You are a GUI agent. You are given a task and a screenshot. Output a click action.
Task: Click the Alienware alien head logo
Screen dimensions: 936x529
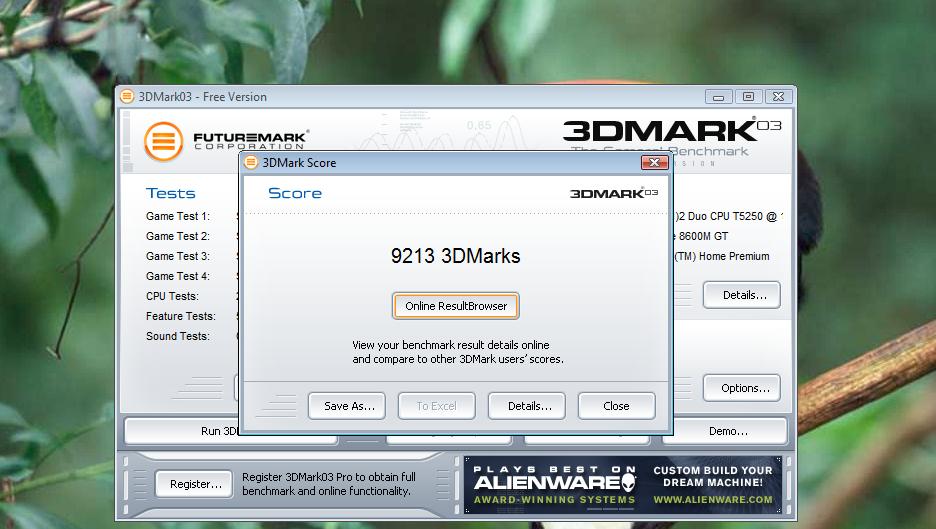(x=629, y=481)
